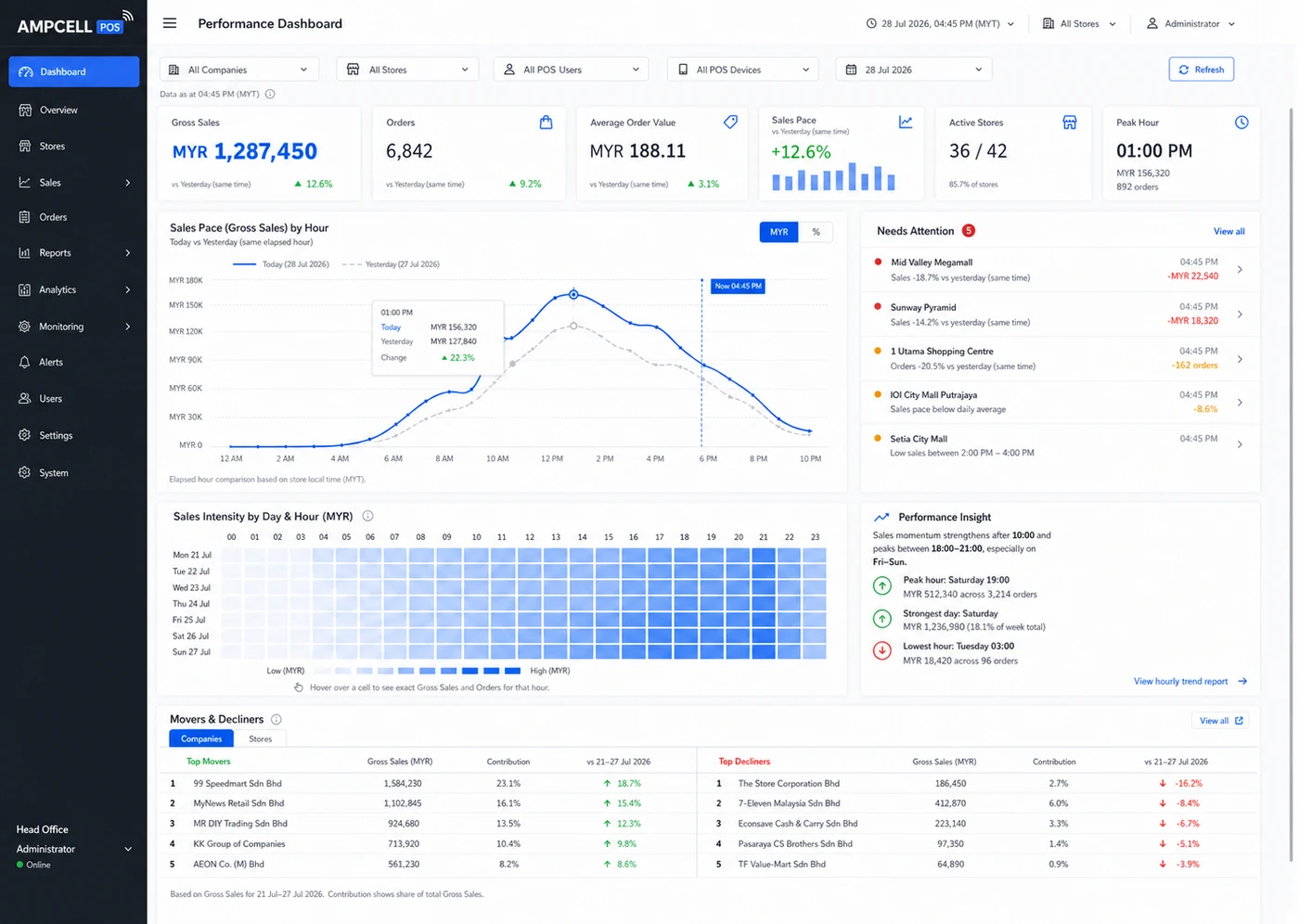Open Dashboard in the sidebar

(x=74, y=71)
